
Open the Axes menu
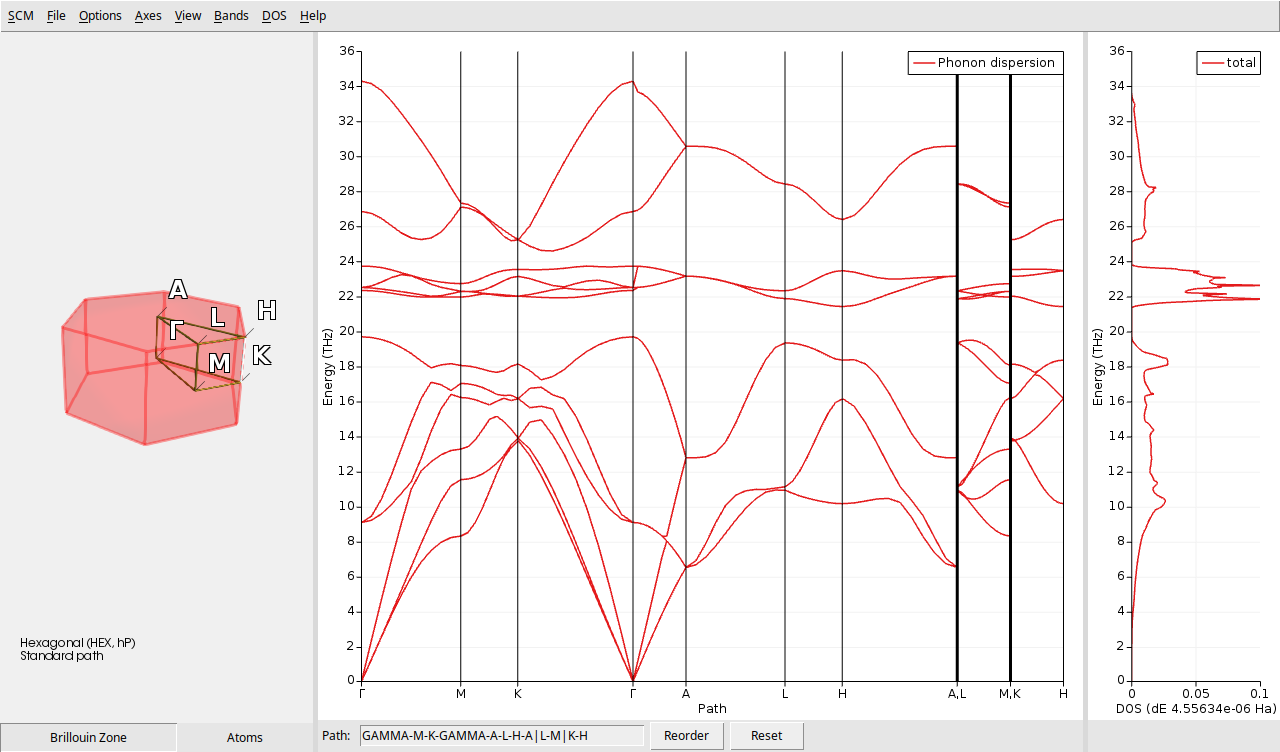(x=148, y=16)
